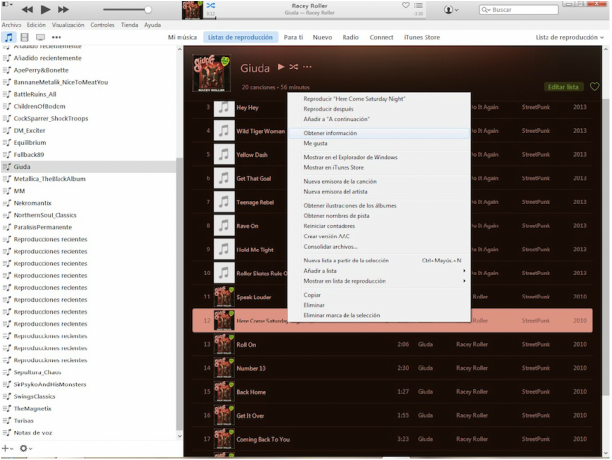Select the Number 10 song row

click(392, 368)
